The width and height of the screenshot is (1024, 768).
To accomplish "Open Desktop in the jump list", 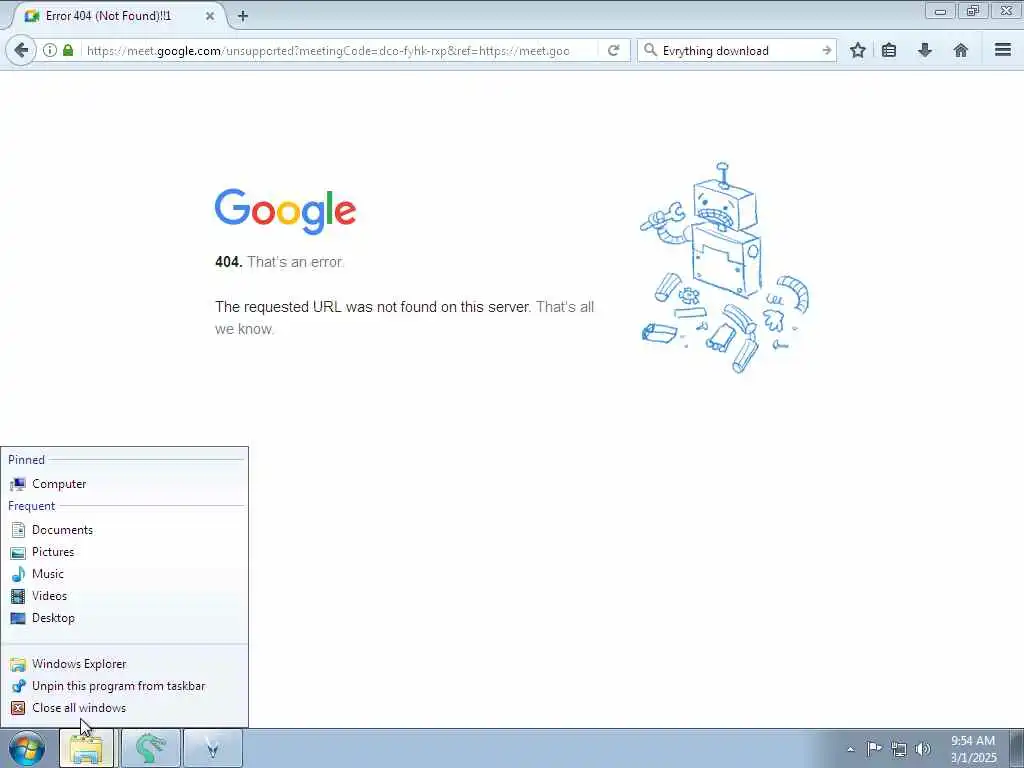I will (124, 618).
